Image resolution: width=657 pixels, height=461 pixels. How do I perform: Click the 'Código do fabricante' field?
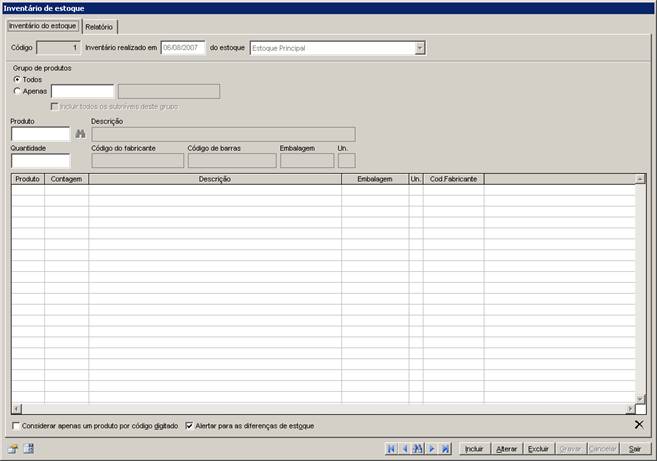pos(138,161)
